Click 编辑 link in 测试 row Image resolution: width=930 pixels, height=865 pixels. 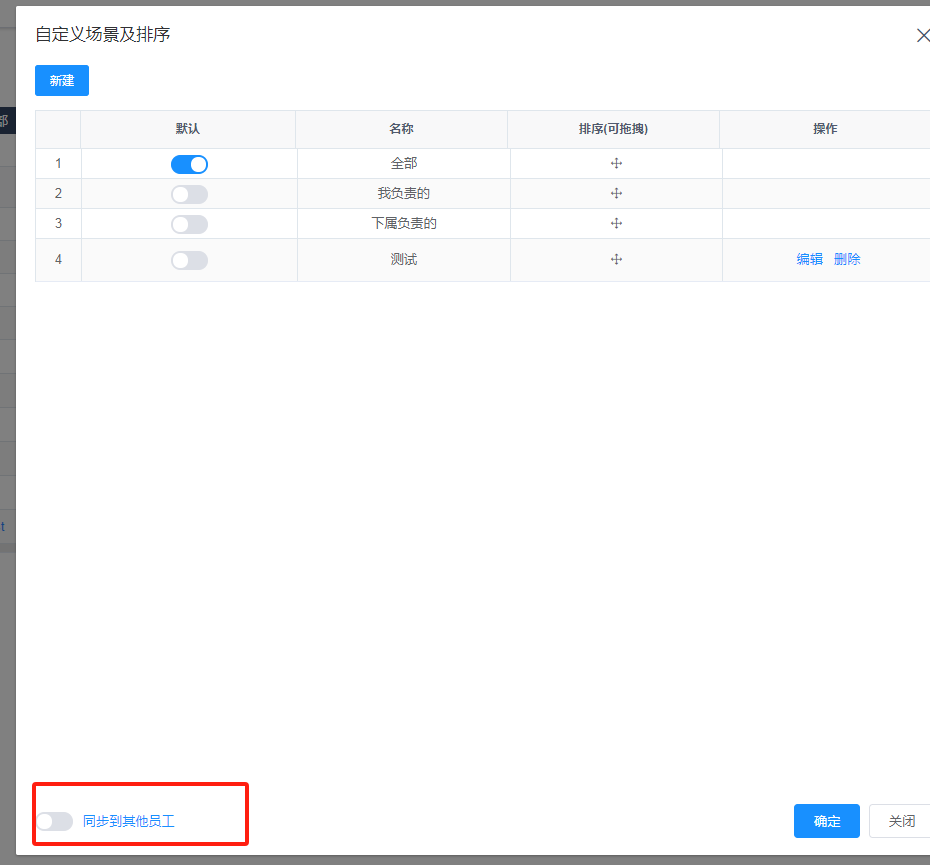pos(809,259)
